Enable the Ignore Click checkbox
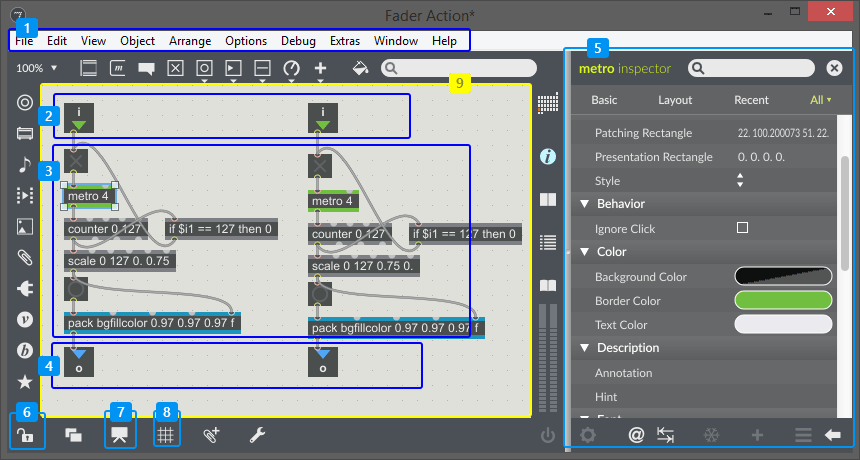The height and width of the screenshot is (460, 860). (742, 228)
